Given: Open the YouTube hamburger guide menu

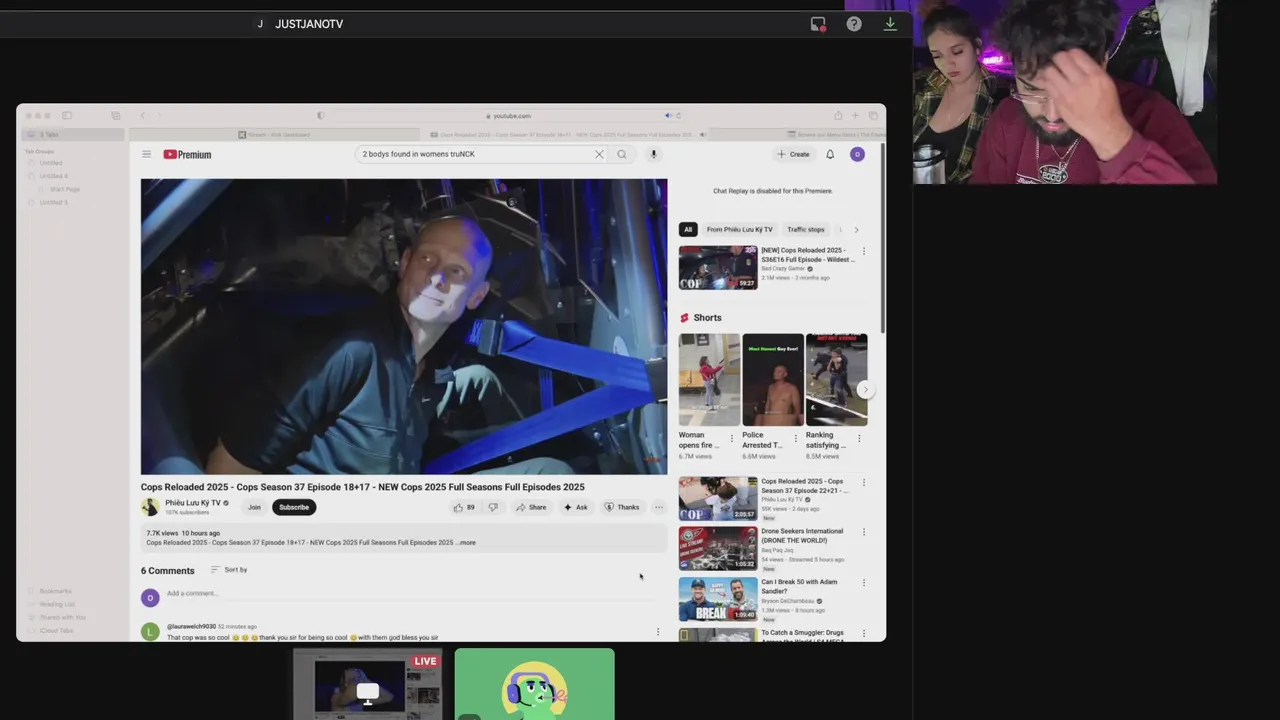Looking at the screenshot, I should (x=146, y=154).
